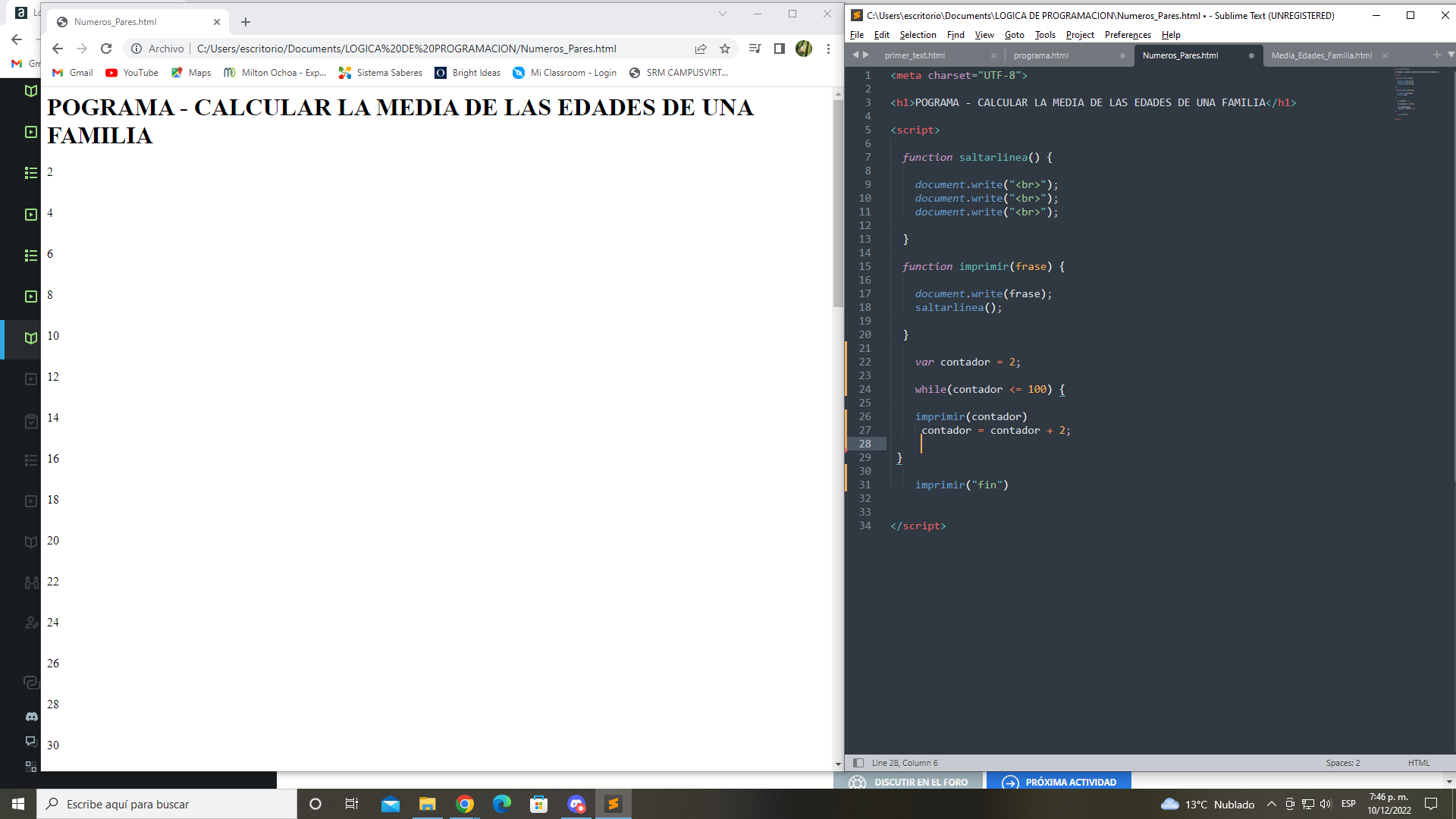Screen dimensions: 1456x819
Task: Open the Bright Ideas bookmark
Action: [x=468, y=73]
